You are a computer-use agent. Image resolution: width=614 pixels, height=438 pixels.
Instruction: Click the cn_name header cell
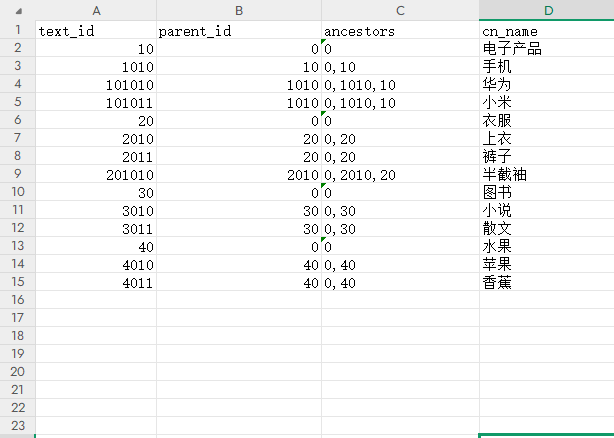click(547, 30)
